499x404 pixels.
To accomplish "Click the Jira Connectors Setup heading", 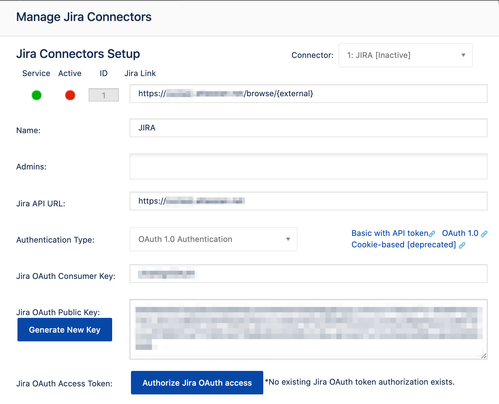I will click(78, 54).
